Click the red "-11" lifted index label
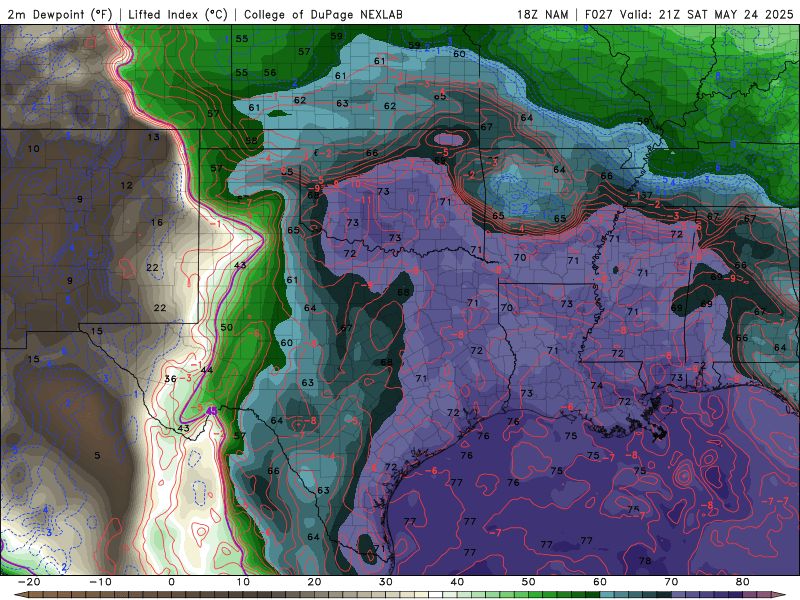Screen dimensions: 800x600 coord(364,200)
